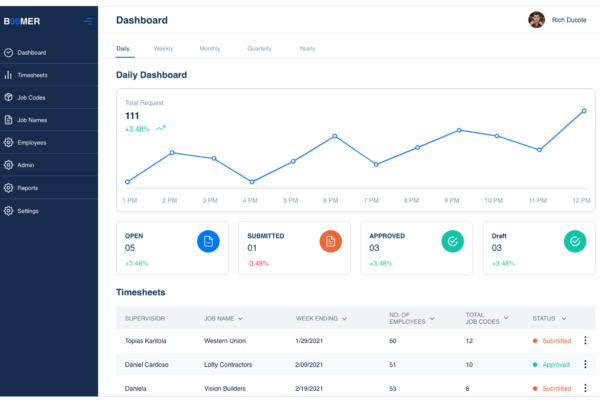Click the blue Open document icon

208,241
